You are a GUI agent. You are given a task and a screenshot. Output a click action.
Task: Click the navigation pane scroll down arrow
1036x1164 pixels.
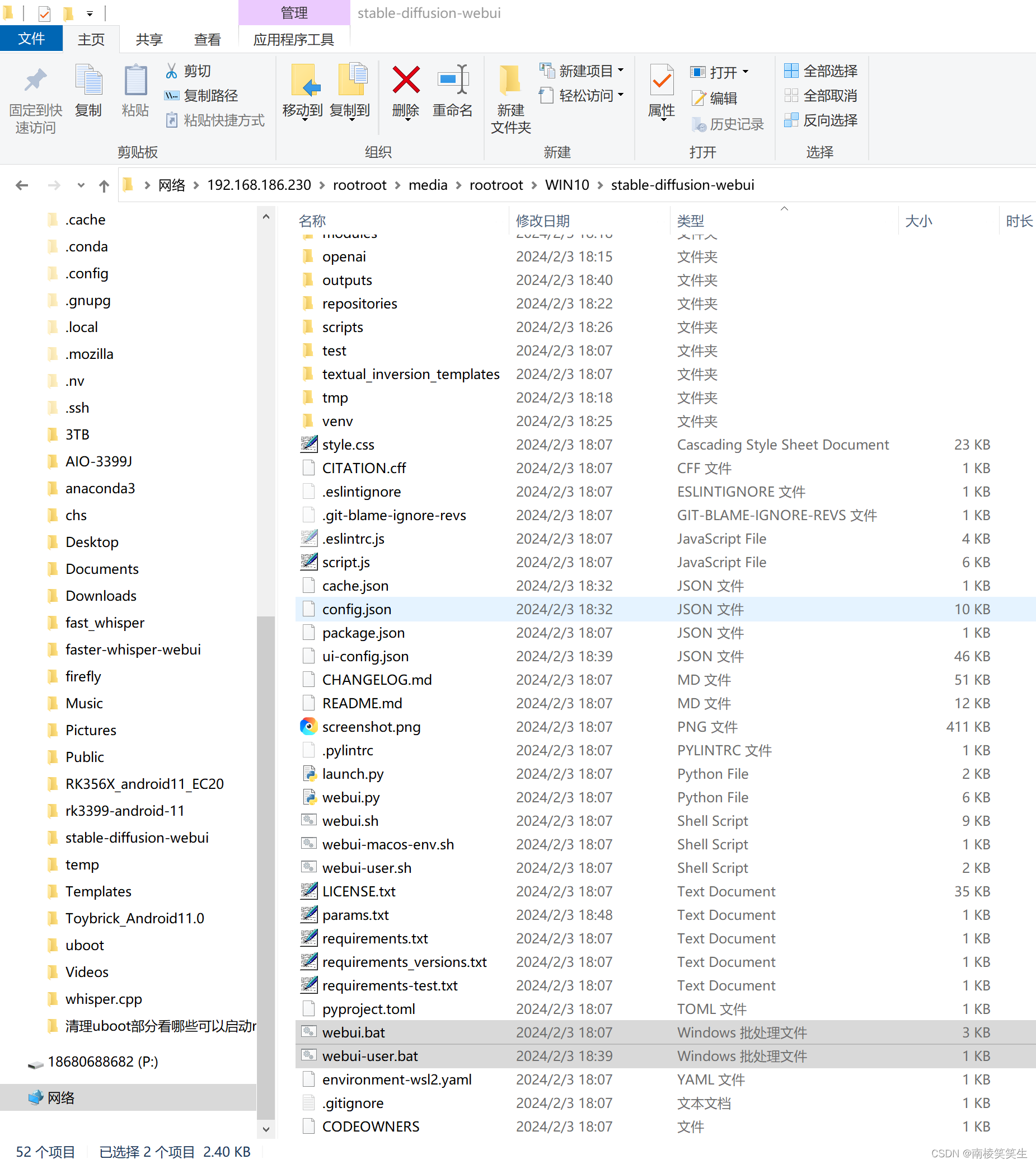(x=266, y=1129)
